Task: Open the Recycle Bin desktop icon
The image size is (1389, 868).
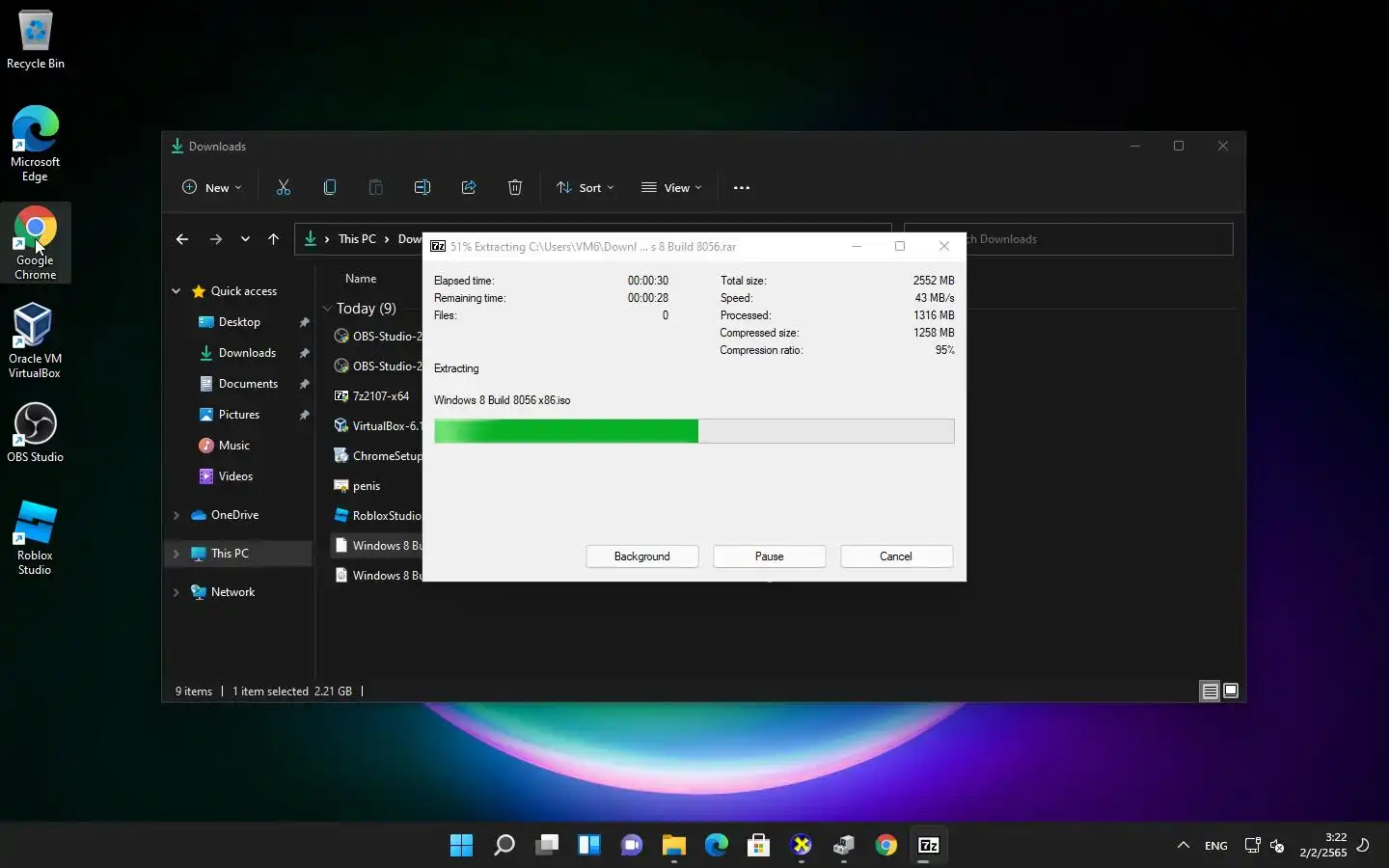Action: (x=36, y=40)
